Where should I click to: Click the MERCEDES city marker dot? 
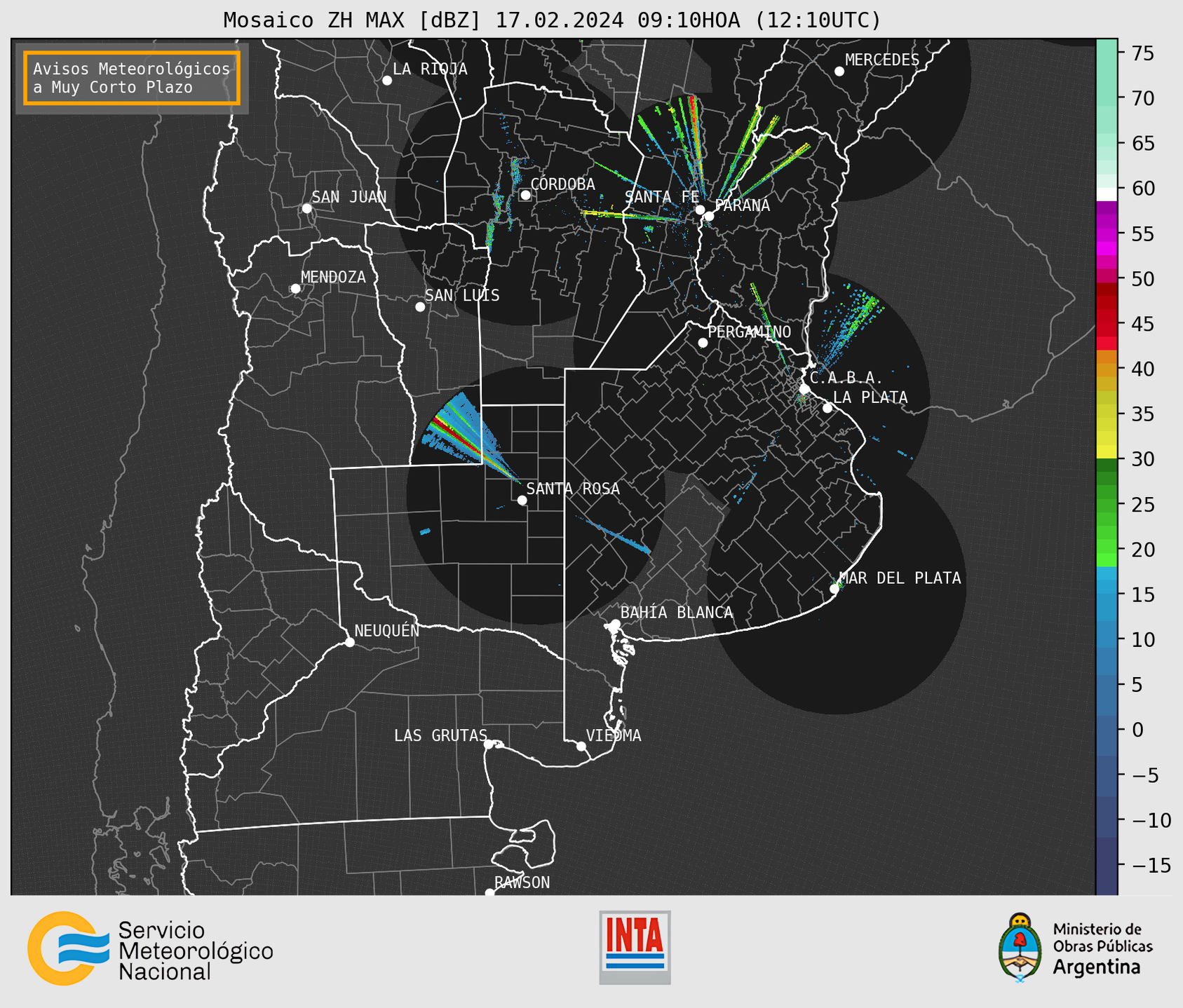839,71
